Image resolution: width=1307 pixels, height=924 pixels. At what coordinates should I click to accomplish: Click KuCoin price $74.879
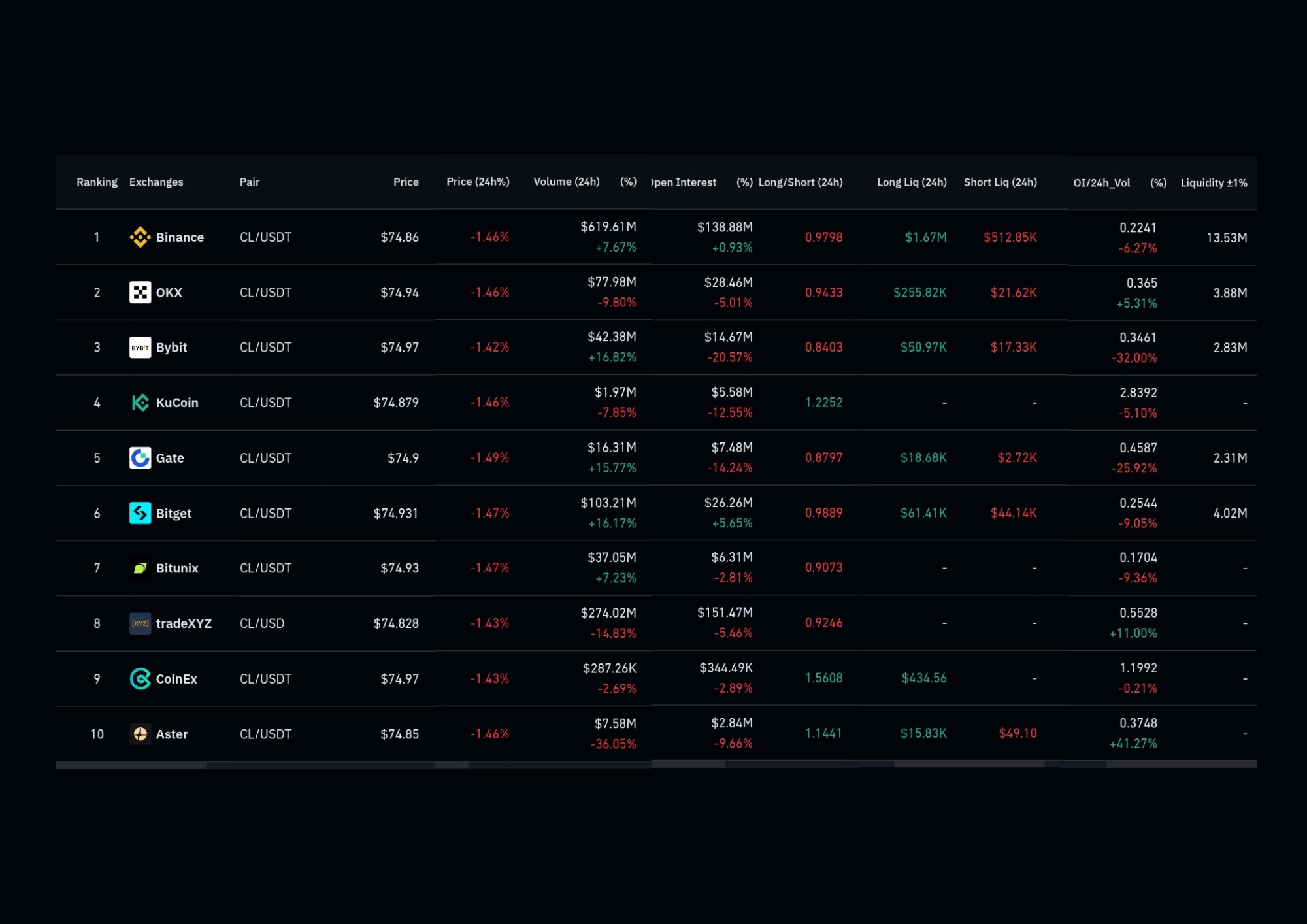(x=396, y=403)
